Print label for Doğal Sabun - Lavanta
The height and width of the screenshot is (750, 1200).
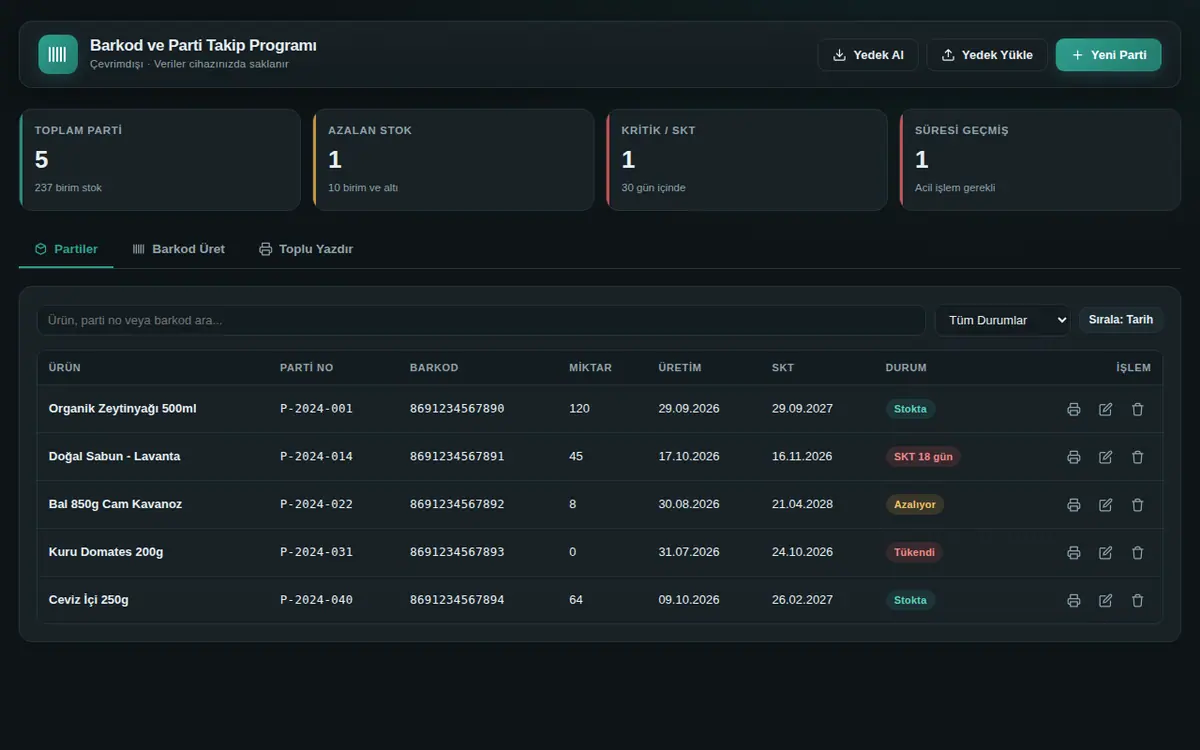pyautogui.click(x=1073, y=457)
